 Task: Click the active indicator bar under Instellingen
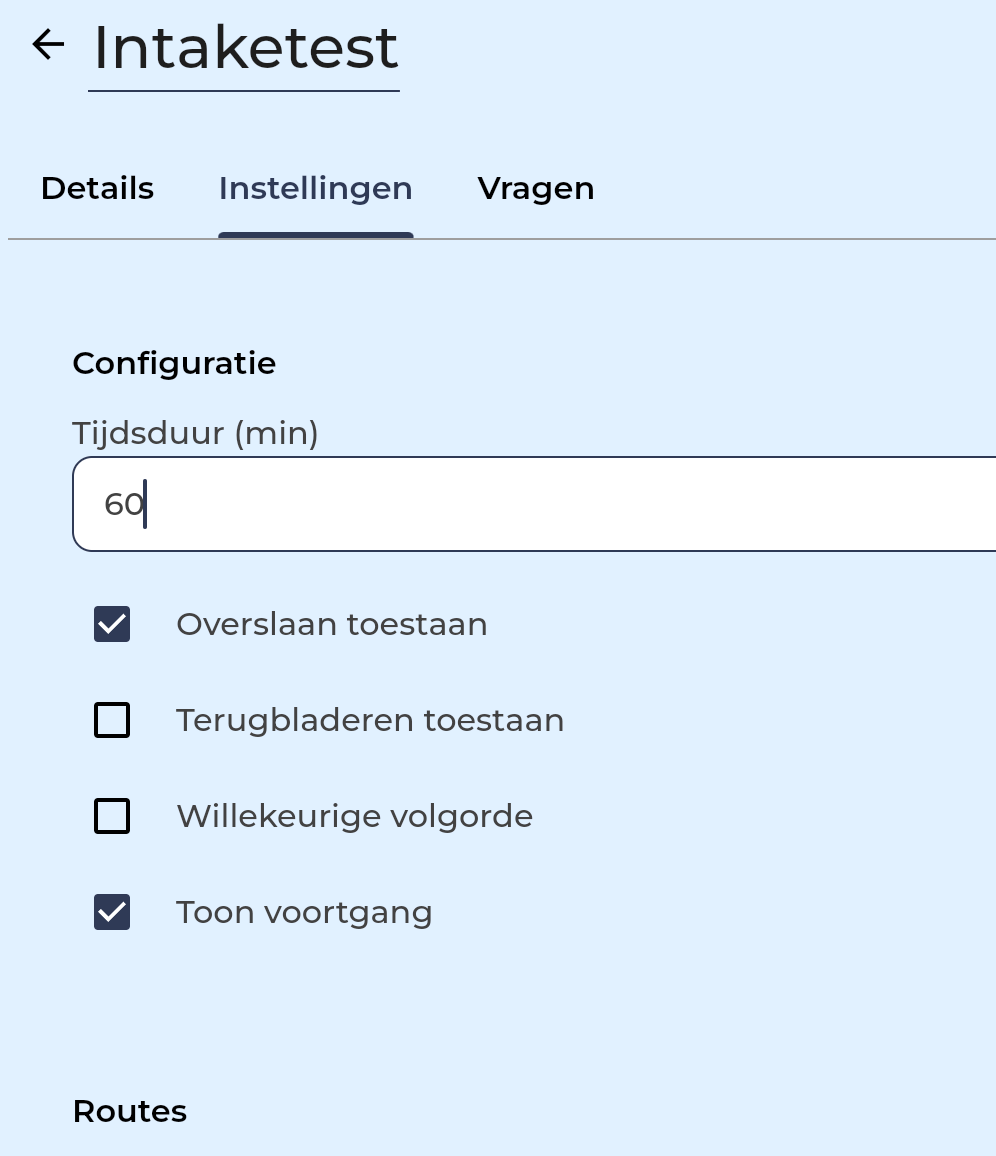(315, 235)
